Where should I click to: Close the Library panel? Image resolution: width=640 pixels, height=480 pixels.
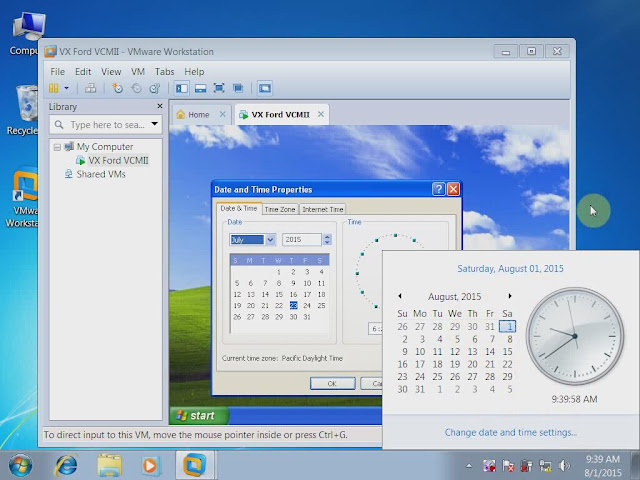pyautogui.click(x=160, y=106)
